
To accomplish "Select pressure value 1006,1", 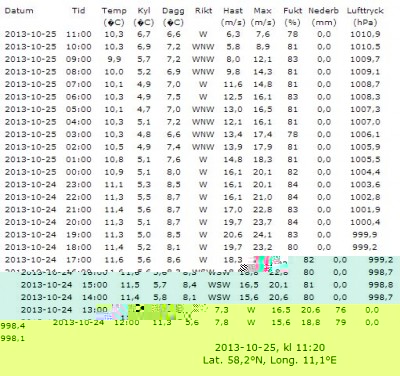I will click(x=365, y=134).
